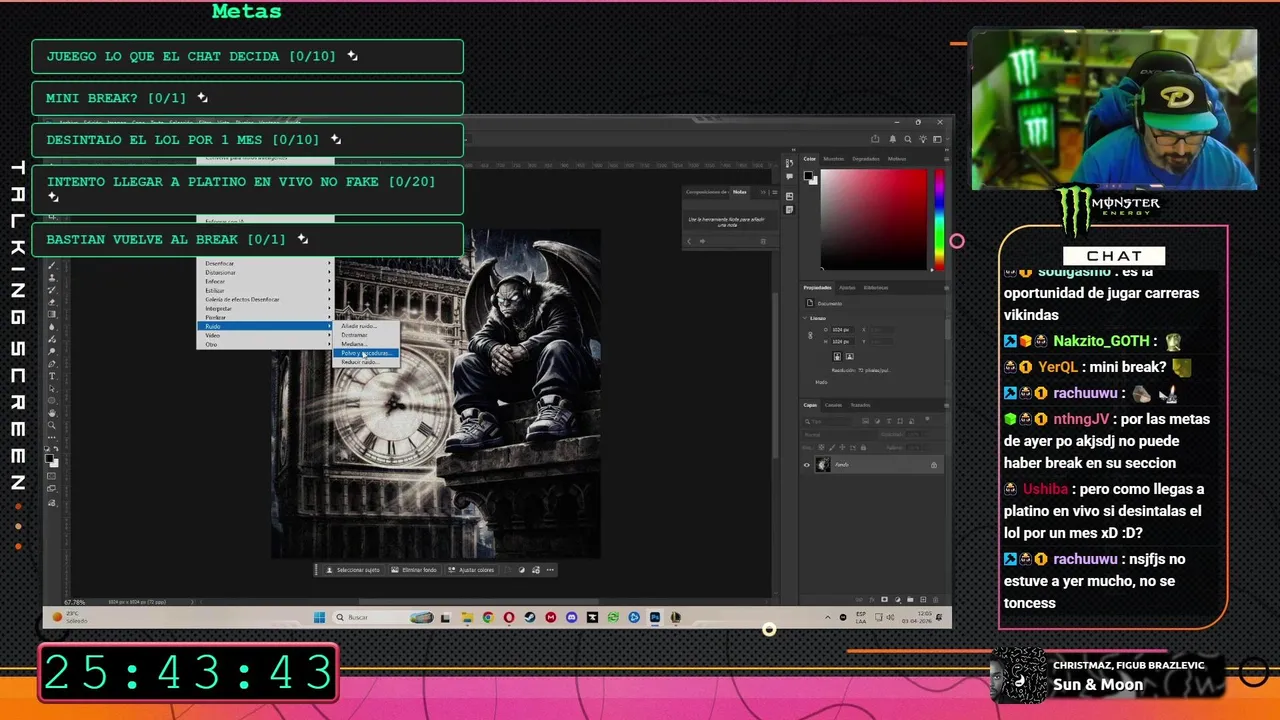Show hidden icons chevron in system tray
Image resolution: width=1280 pixels, height=720 pixels.
(828, 617)
